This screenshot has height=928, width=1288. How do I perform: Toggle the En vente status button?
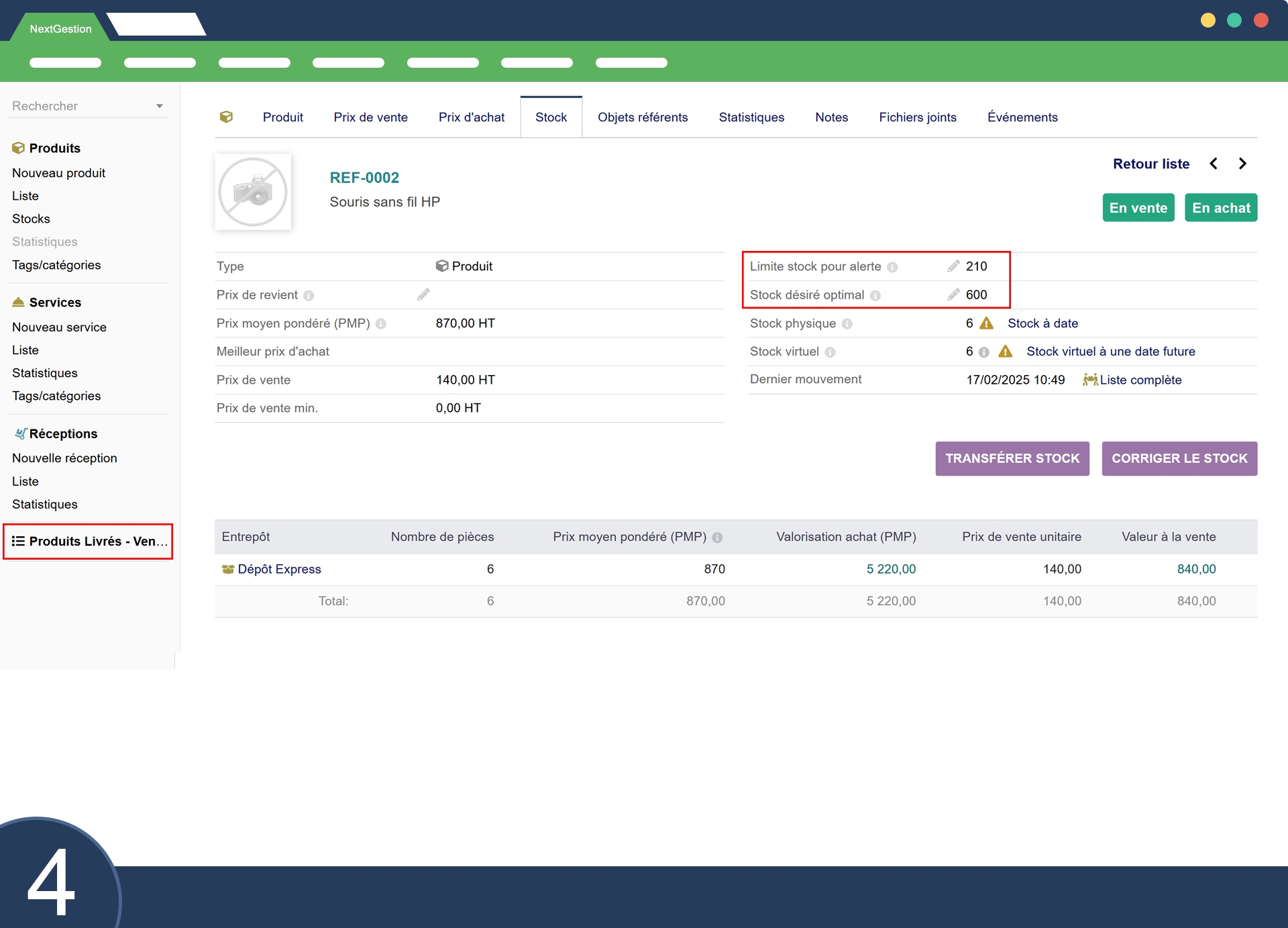click(x=1138, y=208)
